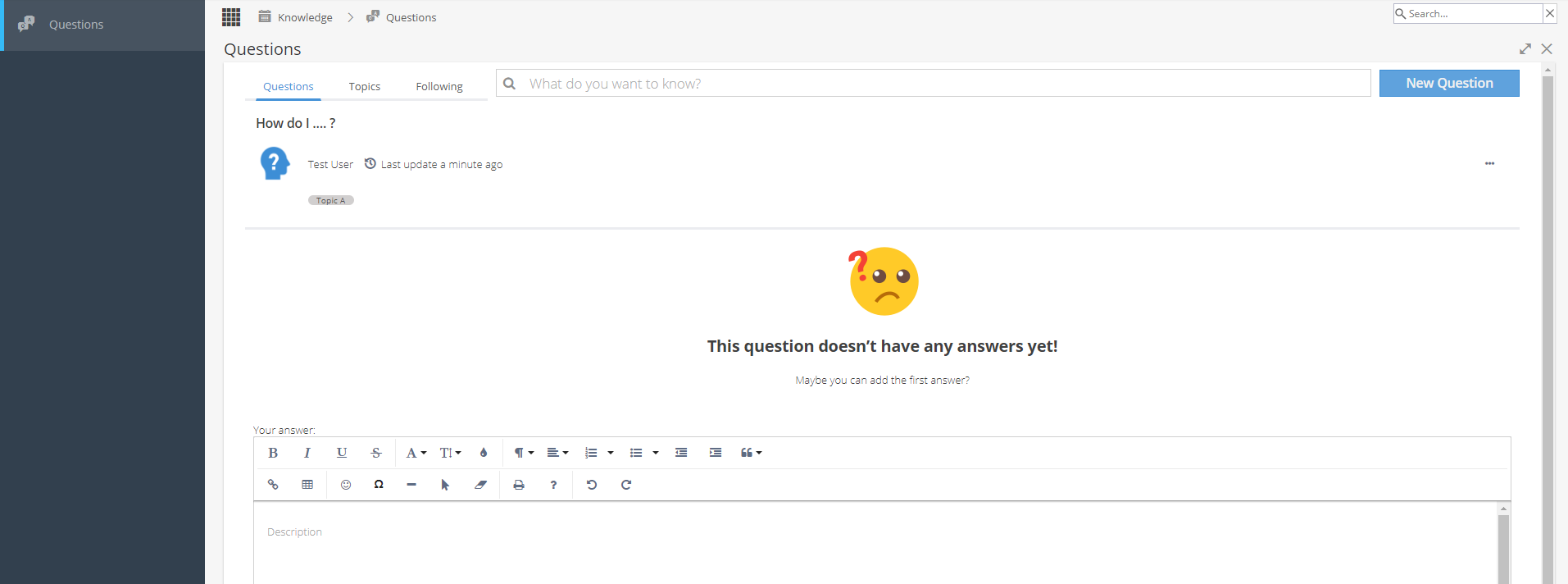Insert a horizontal line
Viewport: 1568px width, 584px height.
click(411, 485)
